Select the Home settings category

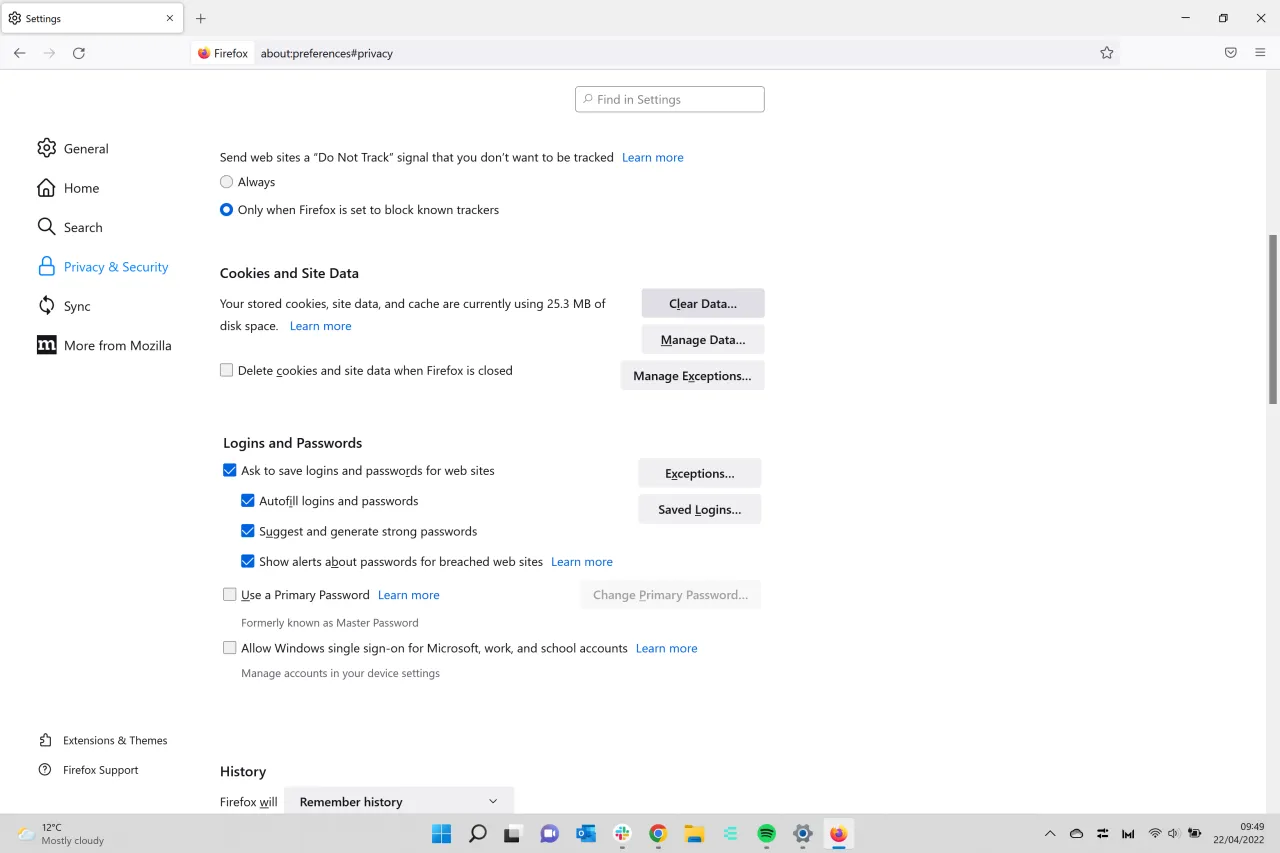(68, 188)
